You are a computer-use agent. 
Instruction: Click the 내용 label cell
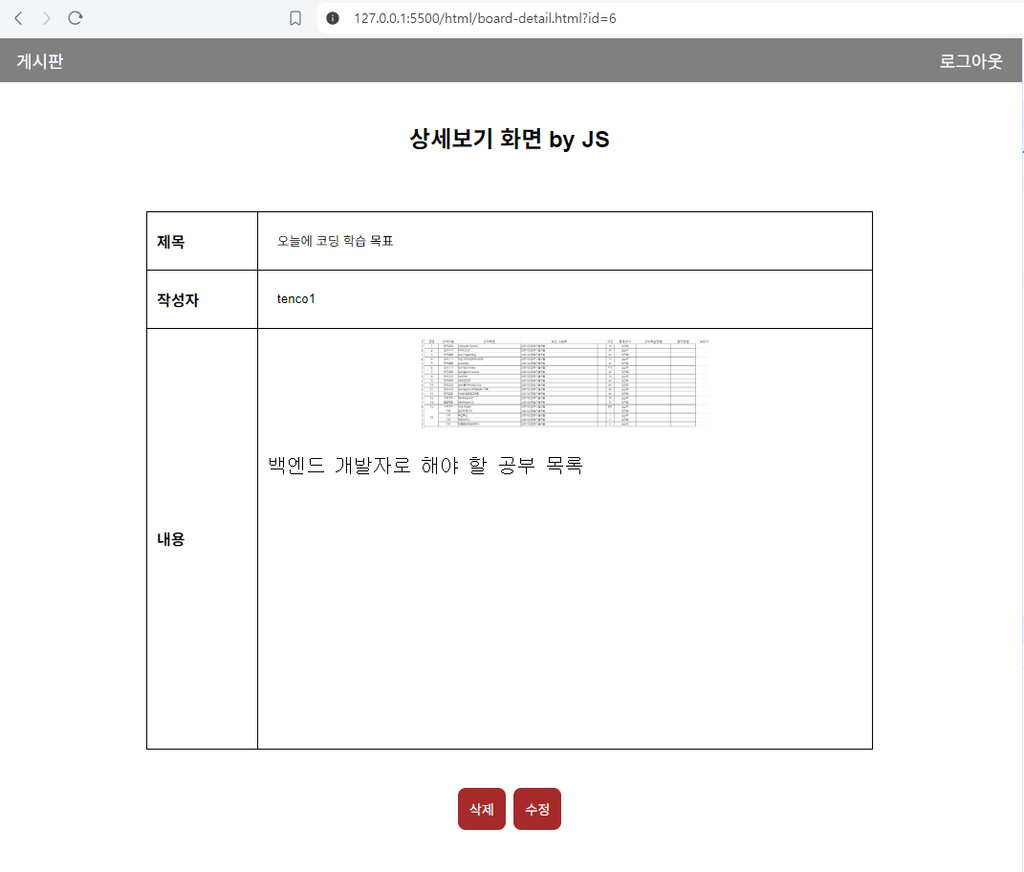pos(202,539)
